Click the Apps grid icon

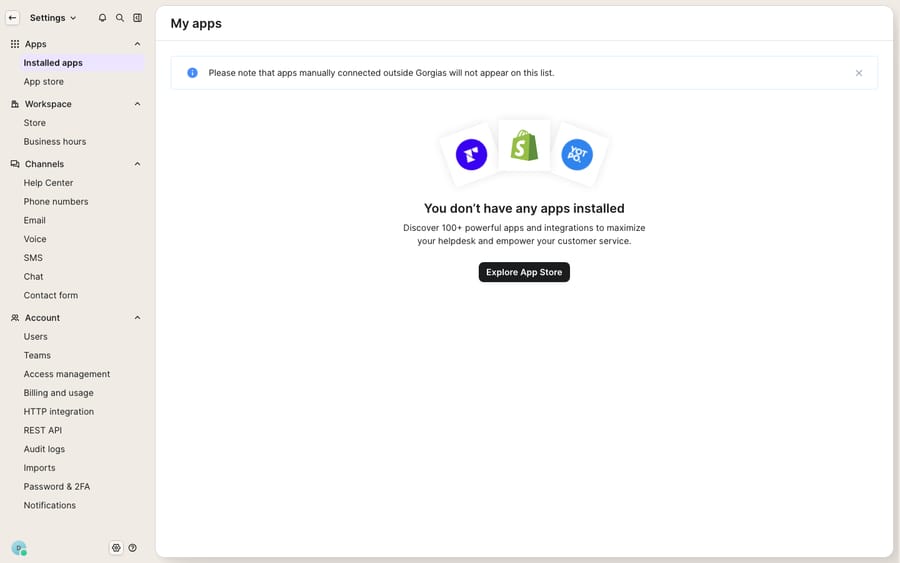(15, 44)
